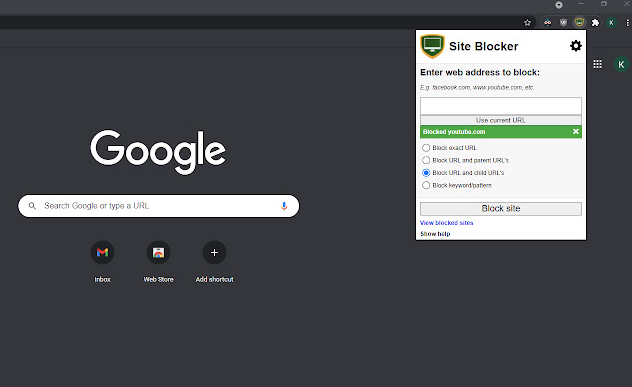
Task: Choose the Block keyword/pattern option
Action: 426,185
